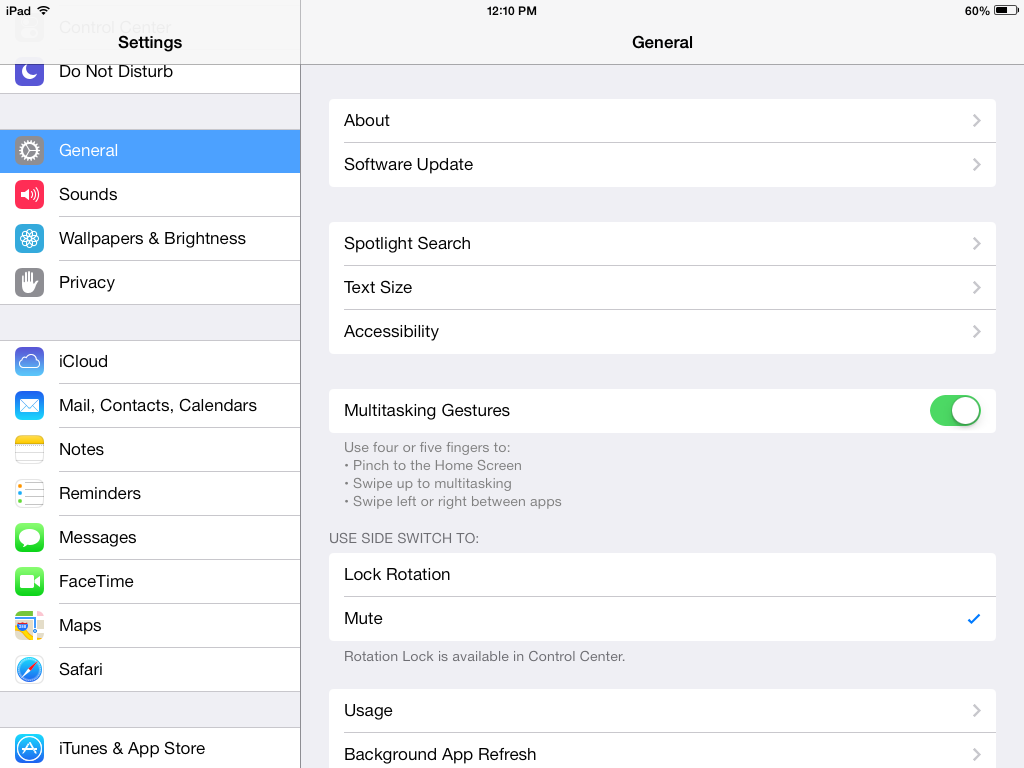Tap the Accessibility label
1024x768 pixels.
click(391, 332)
